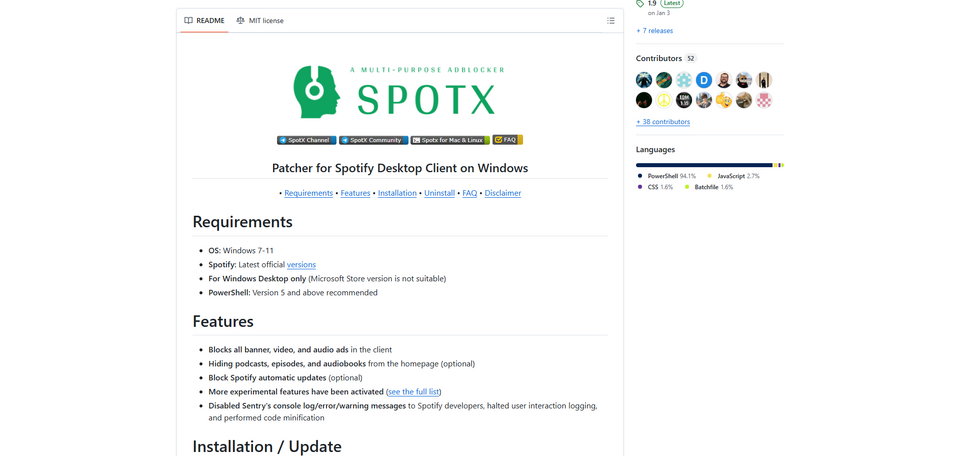Open the light-blue pixel pattern avatar
This screenshot has height=456, width=960.
(684, 80)
